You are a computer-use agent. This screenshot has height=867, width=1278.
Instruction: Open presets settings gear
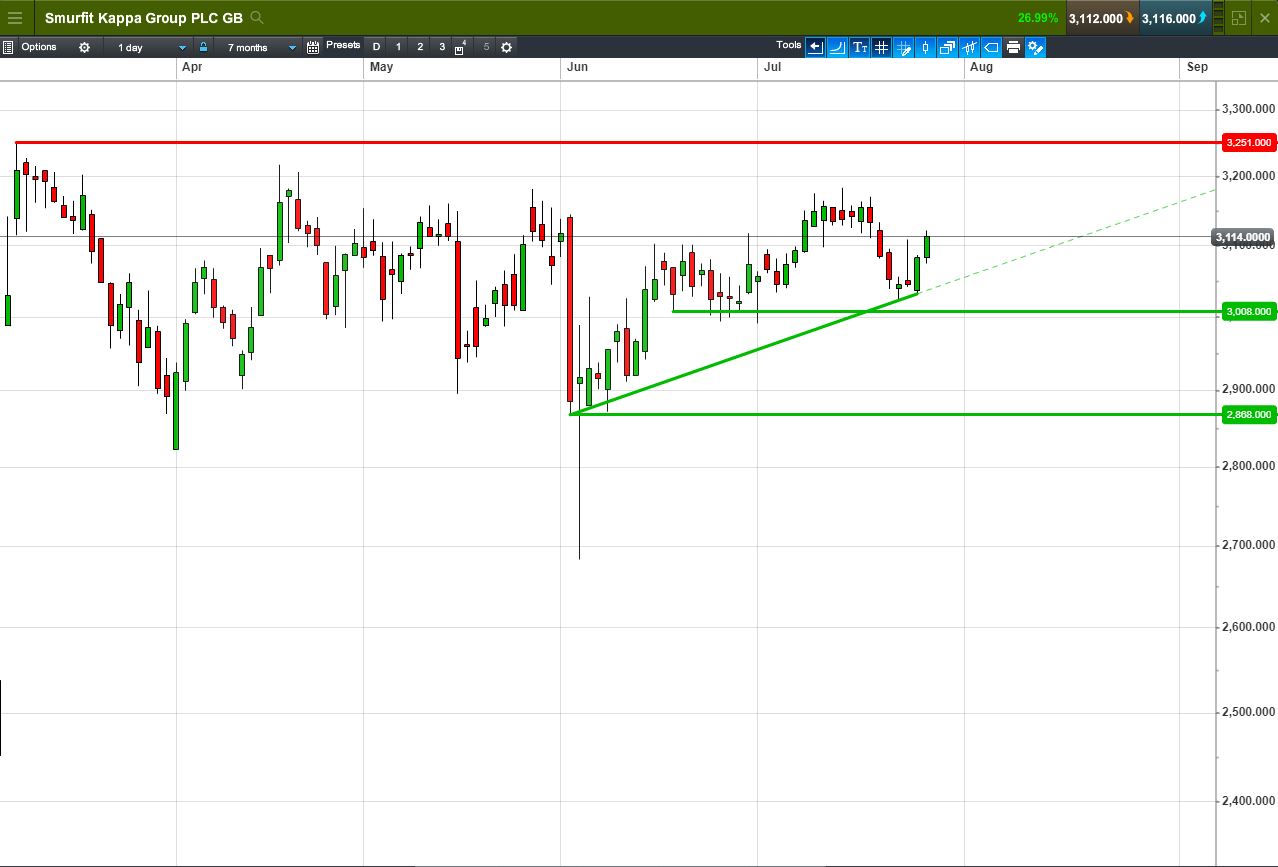[x=506, y=47]
